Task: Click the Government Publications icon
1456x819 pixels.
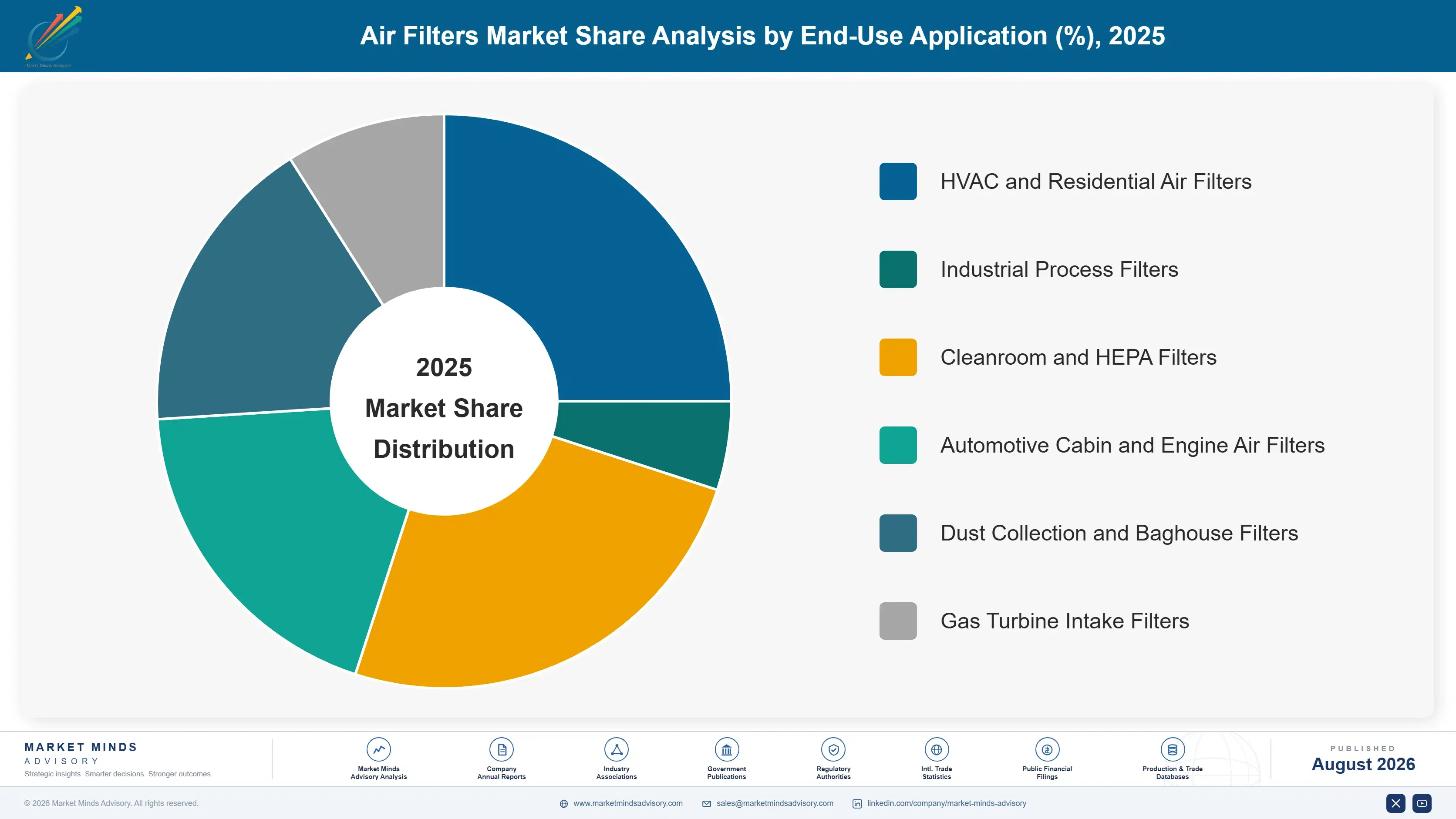Action: point(726,749)
